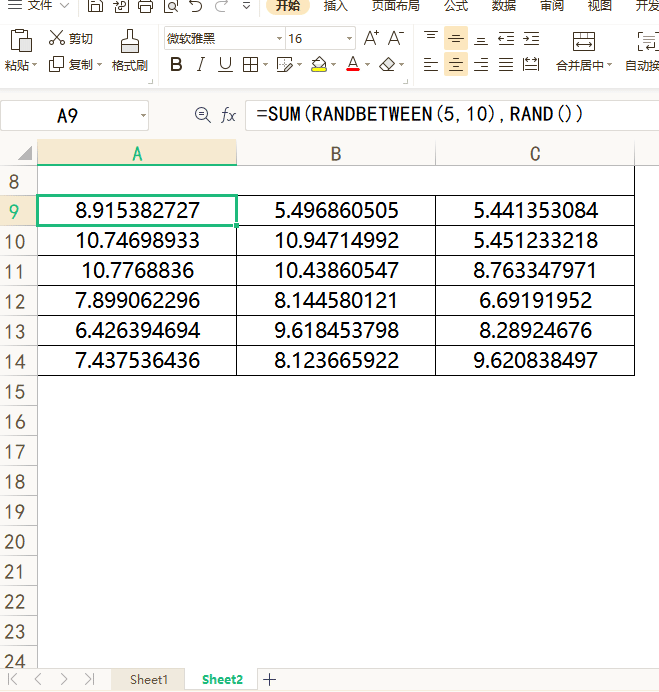Click the cell borders icon

click(250, 65)
